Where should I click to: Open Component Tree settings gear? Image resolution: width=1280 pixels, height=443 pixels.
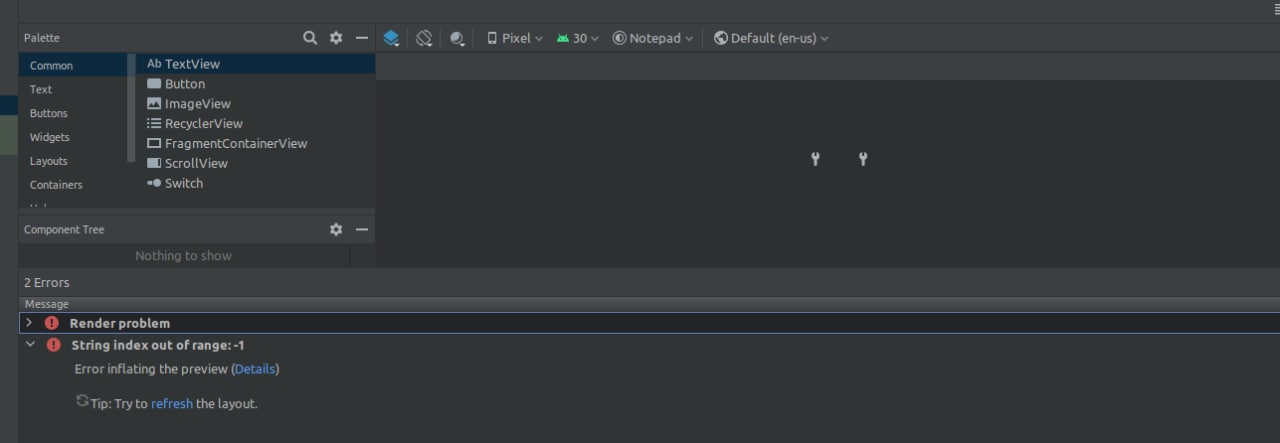point(336,229)
